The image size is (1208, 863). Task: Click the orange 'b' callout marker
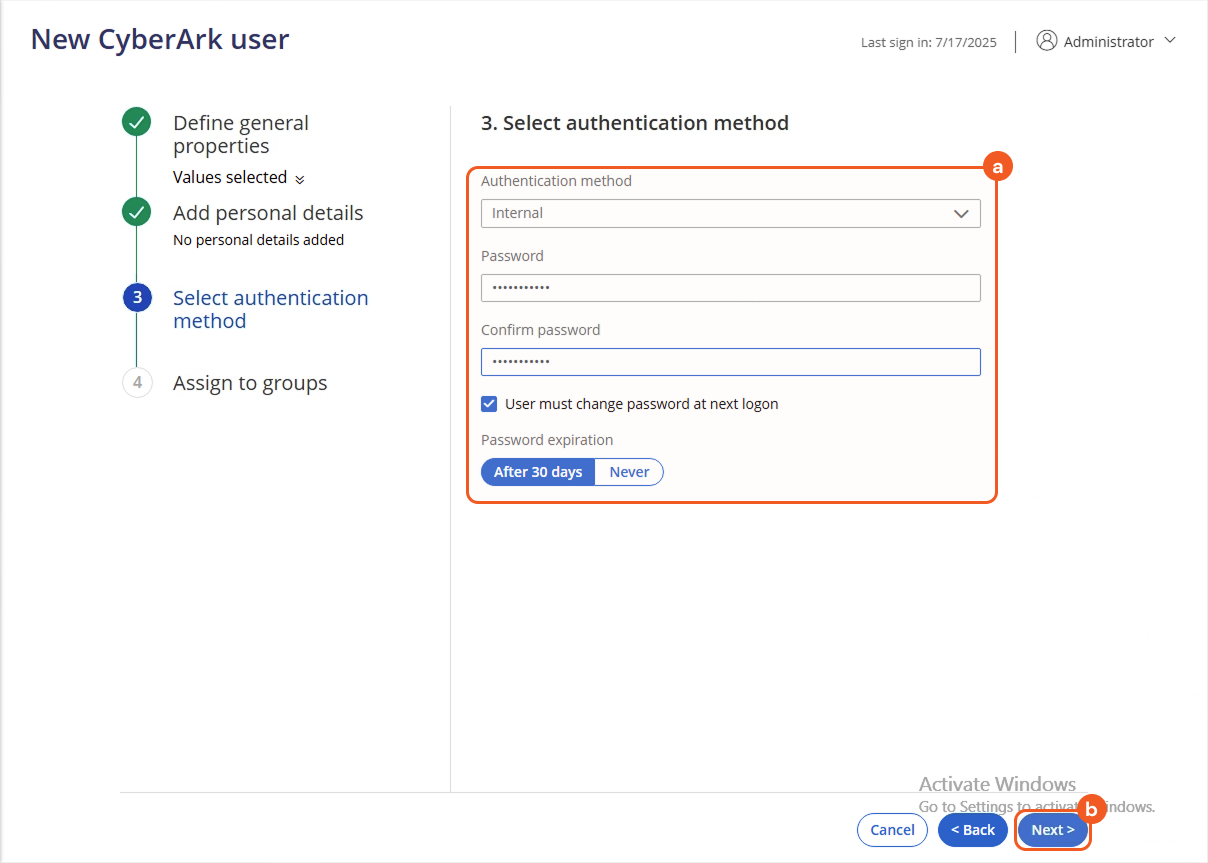[1091, 808]
